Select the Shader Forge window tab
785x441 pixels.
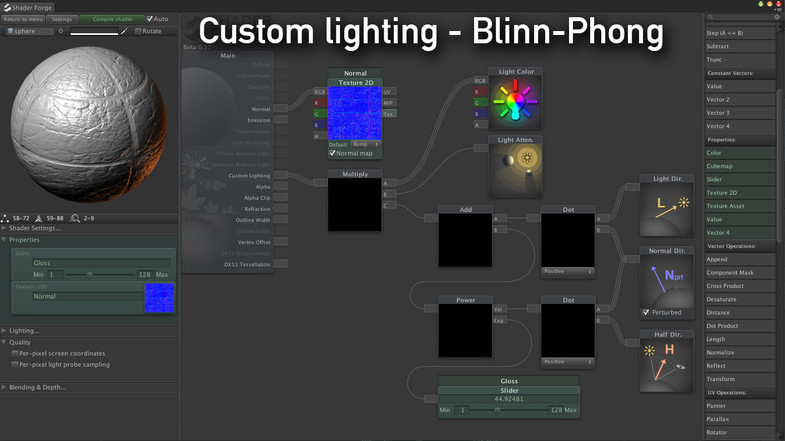click(x=28, y=8)
